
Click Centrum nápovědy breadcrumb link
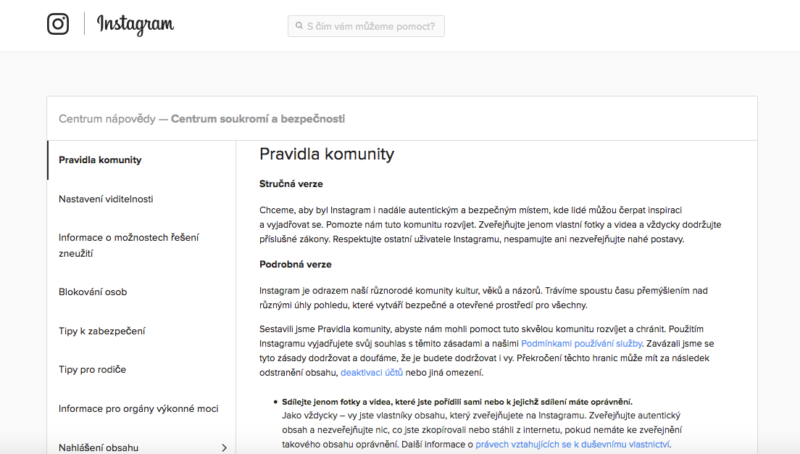107,119
